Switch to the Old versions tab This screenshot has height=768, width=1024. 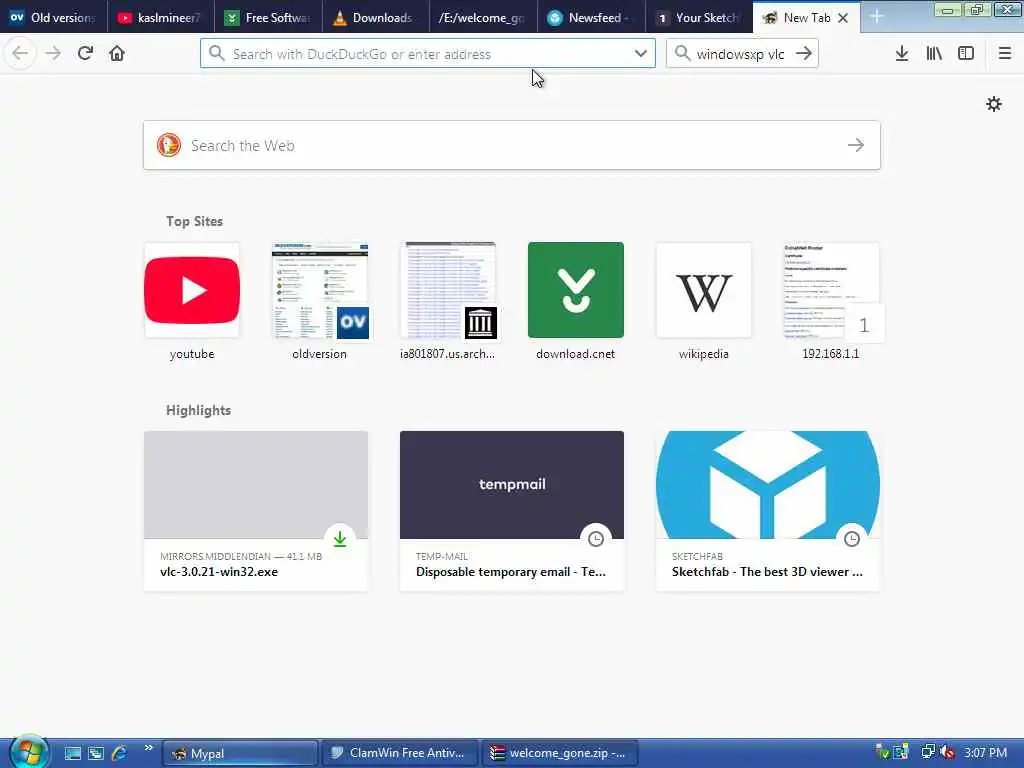pyautogui.click(x=53, y=18)
